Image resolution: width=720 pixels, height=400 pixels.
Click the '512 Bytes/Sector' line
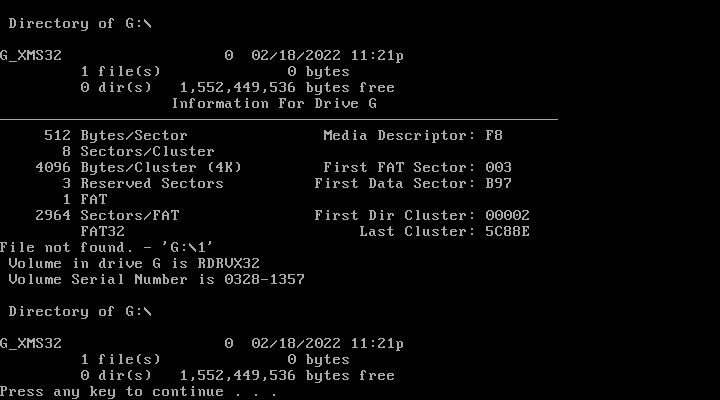pos(116,135)
